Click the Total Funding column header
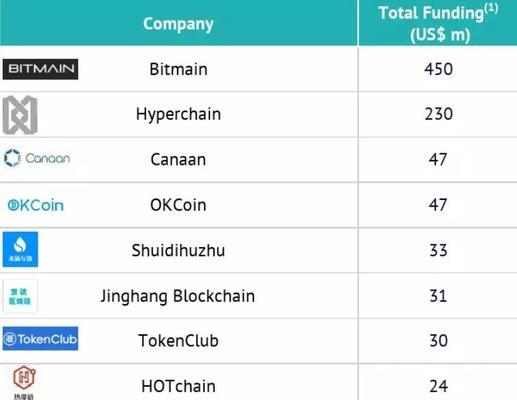 click(438, 23)
